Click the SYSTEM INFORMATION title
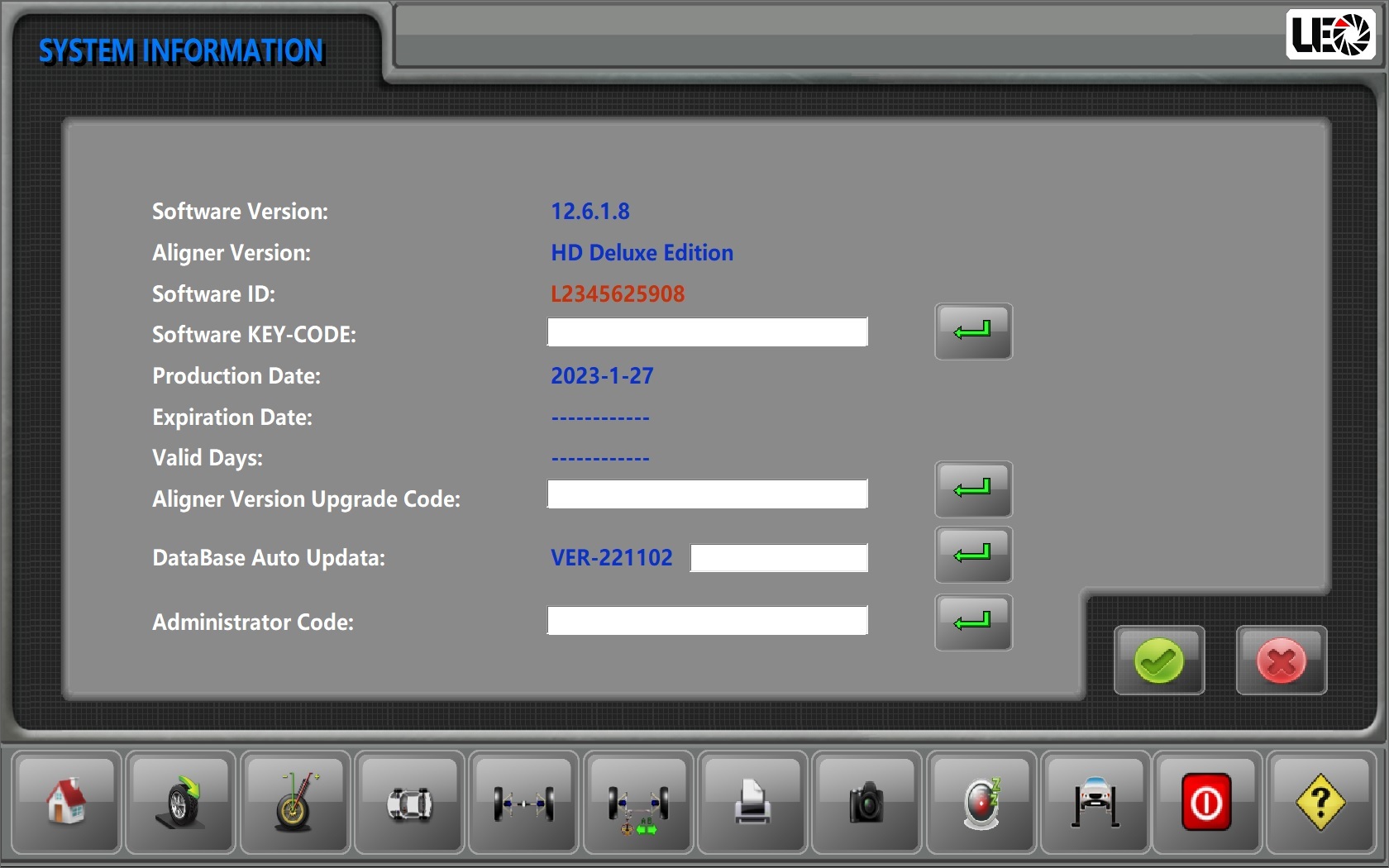 pyautogui.click(x=181, y=51)
